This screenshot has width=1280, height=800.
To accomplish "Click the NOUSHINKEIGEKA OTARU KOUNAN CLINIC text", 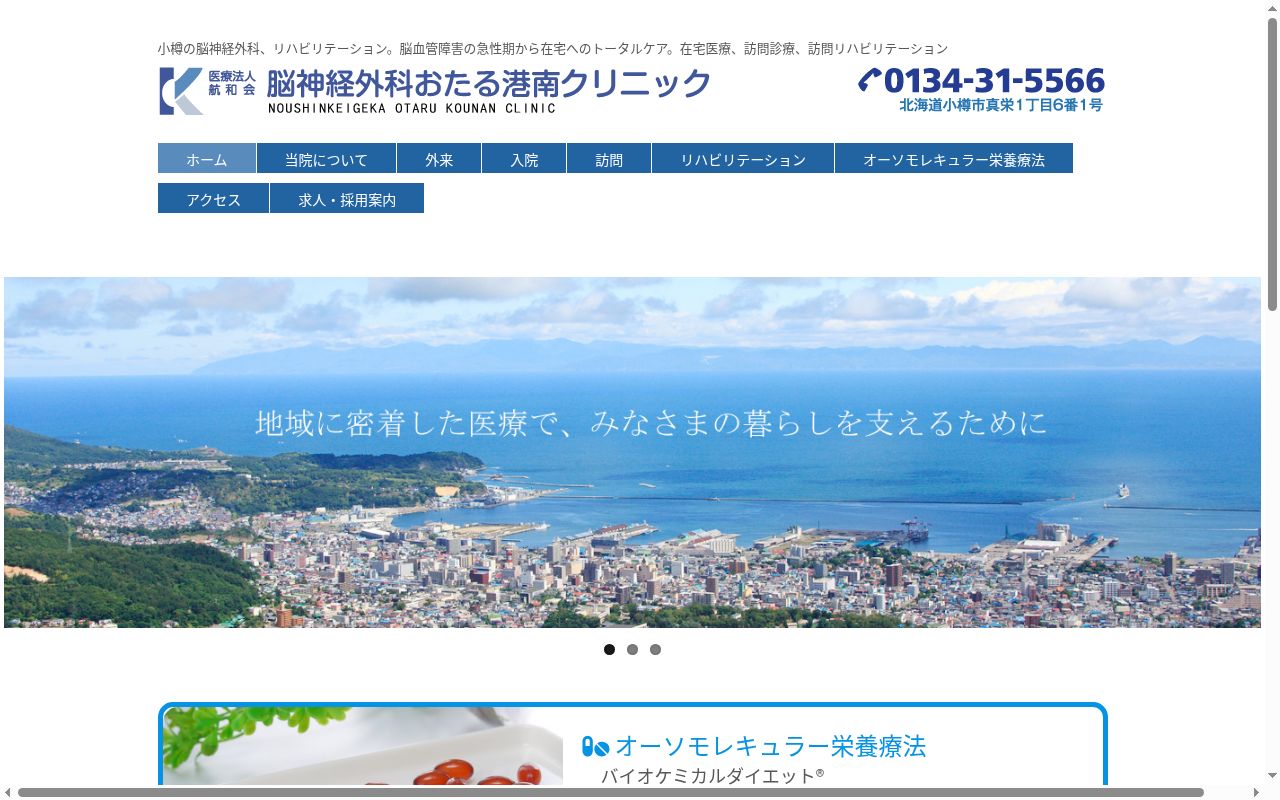I will 411,108.
